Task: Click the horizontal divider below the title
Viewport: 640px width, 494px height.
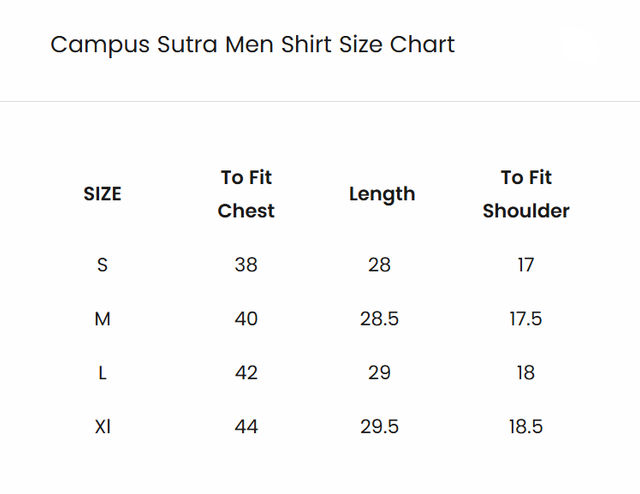Action: pyautogui.click(x=320, y=101)
